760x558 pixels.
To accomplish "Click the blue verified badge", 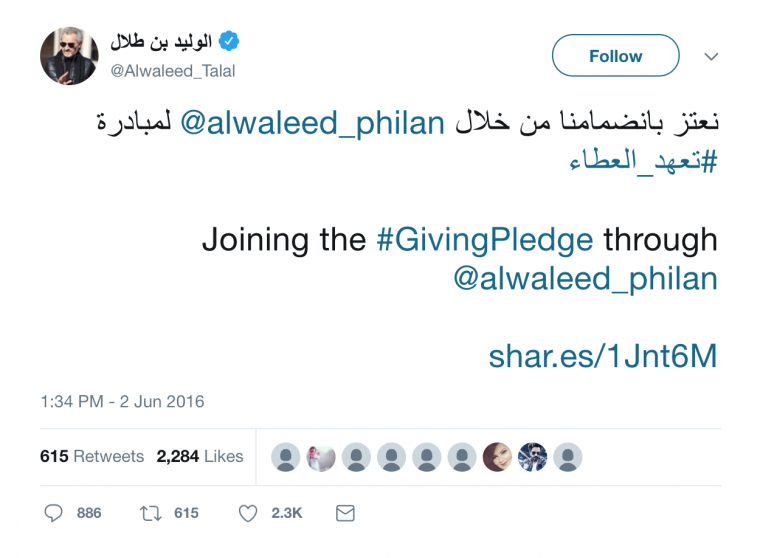I will 229,42.
